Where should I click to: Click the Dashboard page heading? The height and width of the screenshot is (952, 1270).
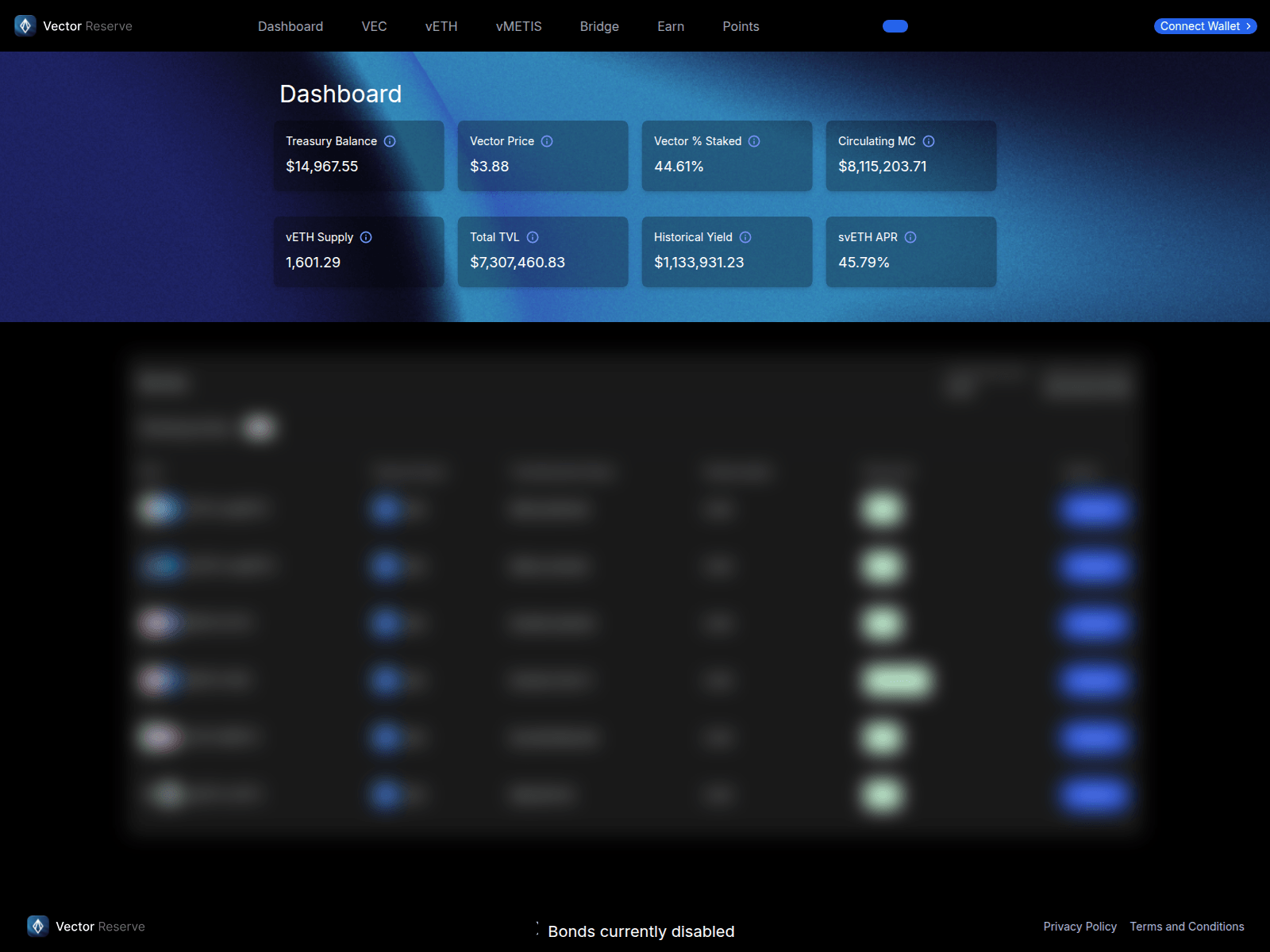[x=341, y=94]
